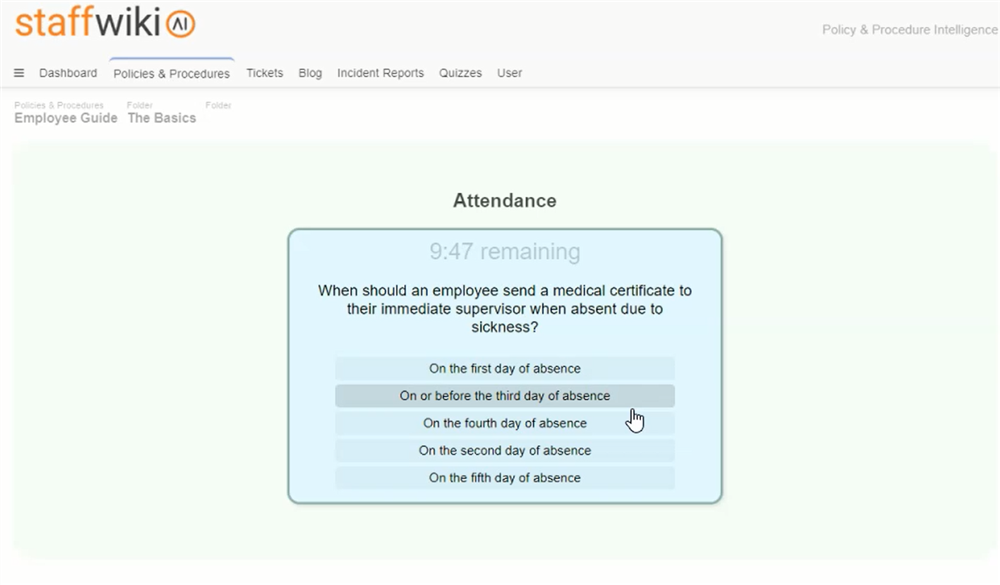Click the staffwiki logo text
1000x585 pixels.
[86, 23]
